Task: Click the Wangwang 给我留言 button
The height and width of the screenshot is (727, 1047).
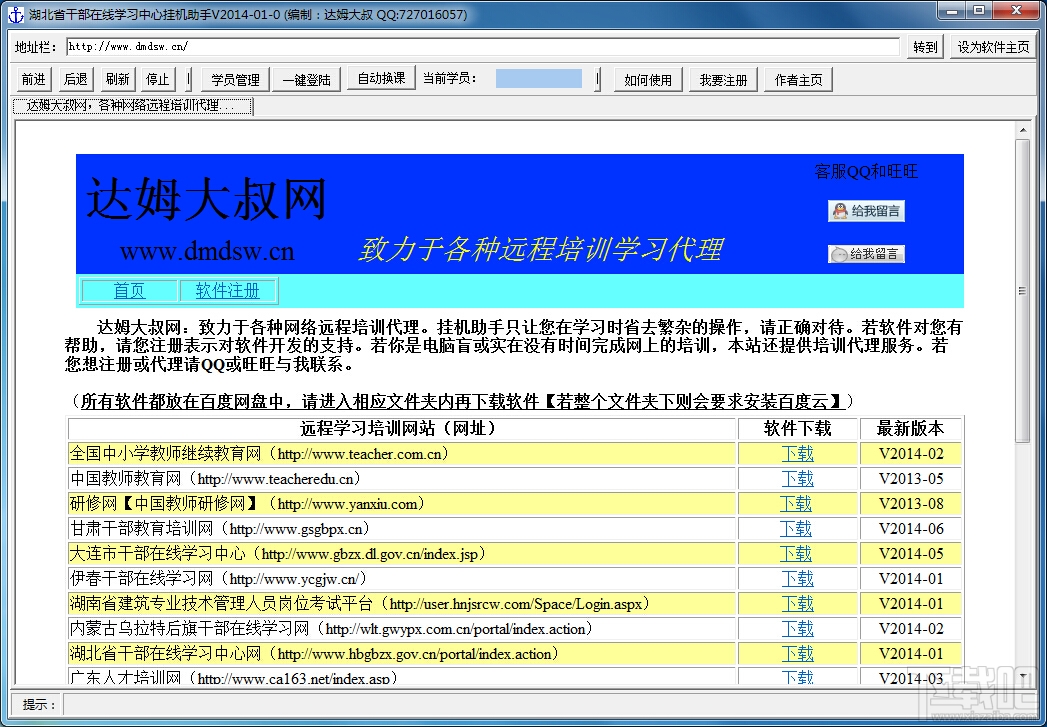Action: coord(866,254)
